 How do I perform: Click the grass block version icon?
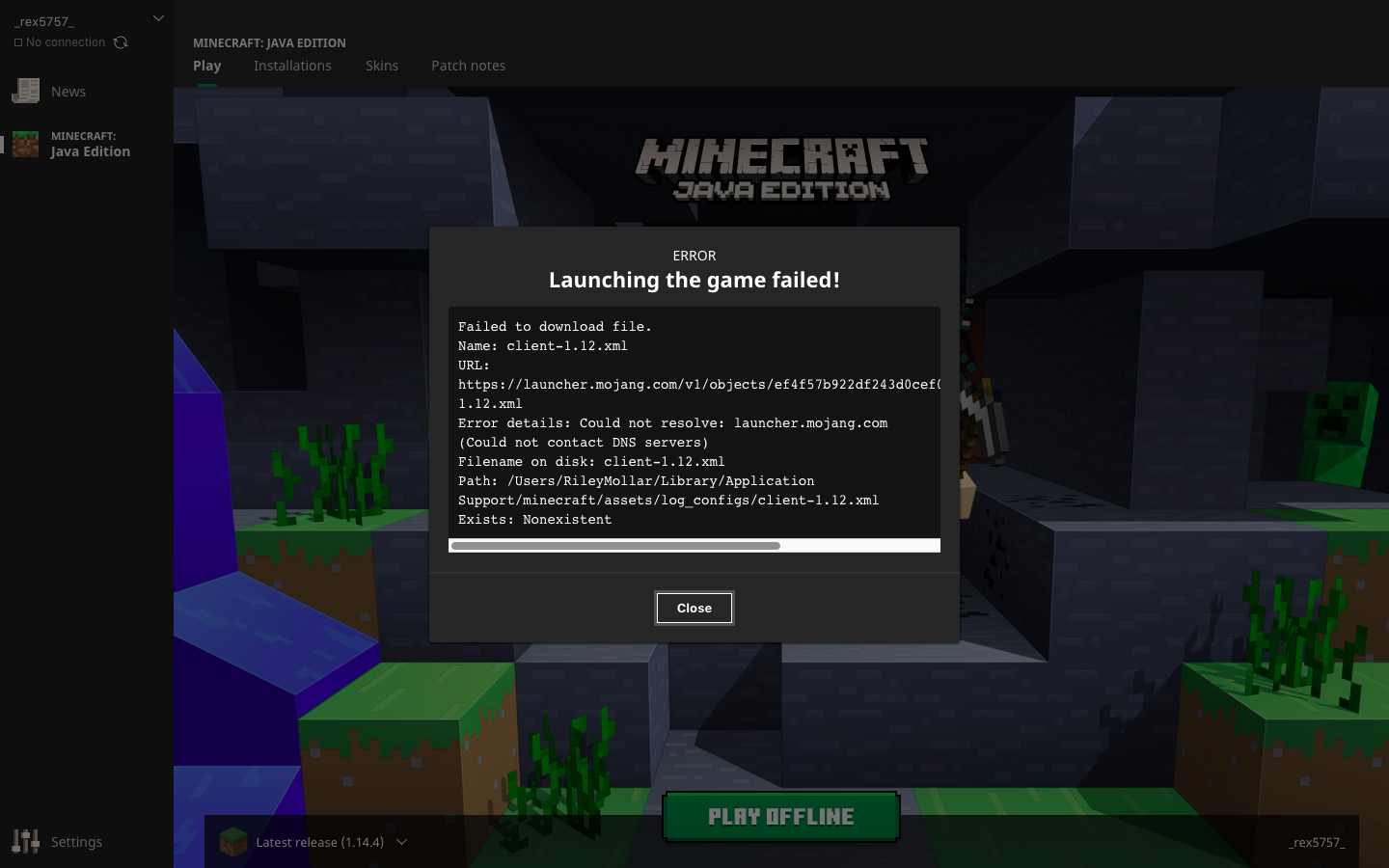(233, 842)
